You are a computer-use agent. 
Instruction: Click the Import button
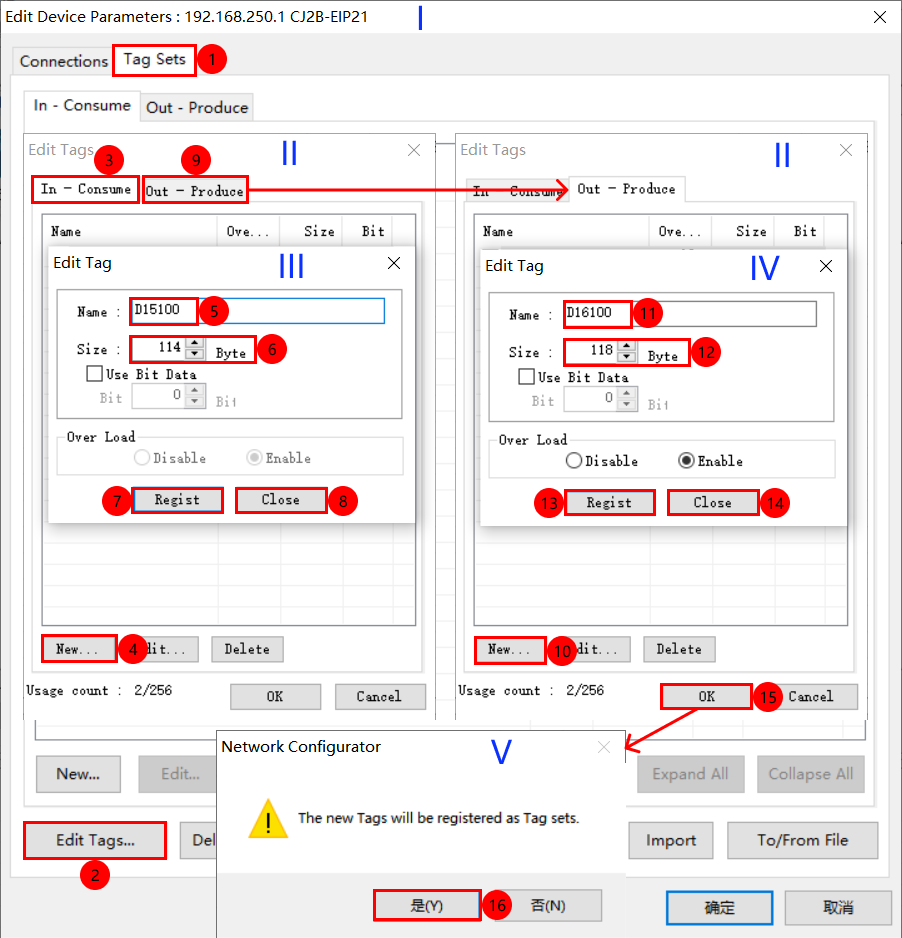[670, 841]
